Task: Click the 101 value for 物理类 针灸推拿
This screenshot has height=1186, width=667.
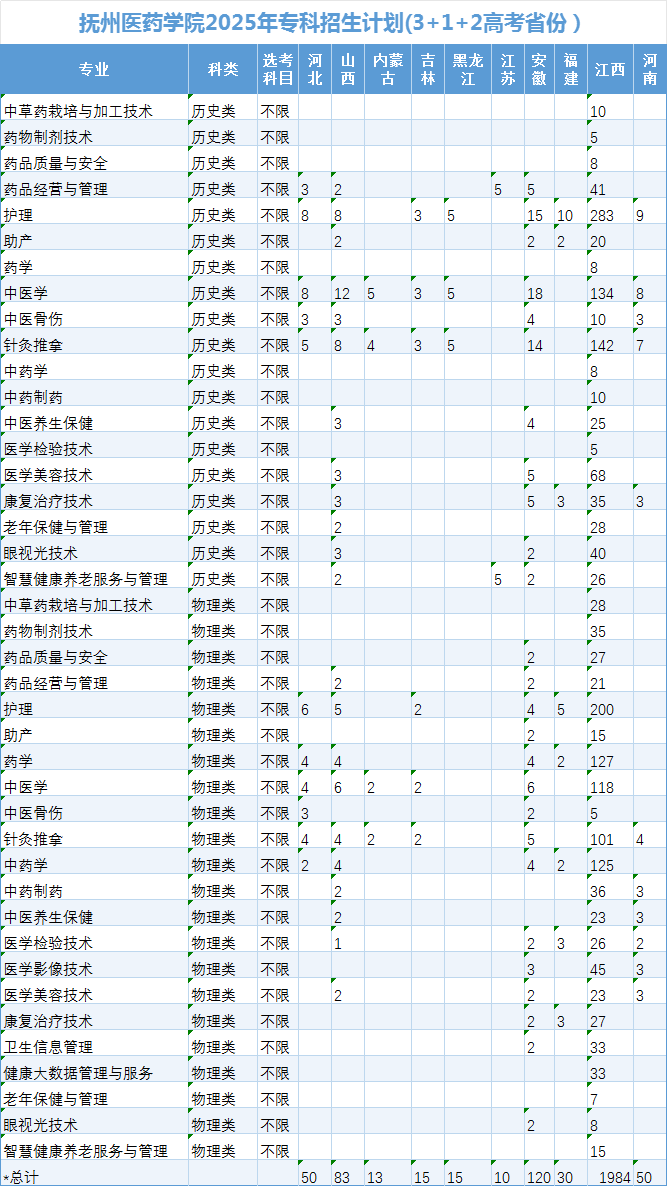Action: point(602,840)
